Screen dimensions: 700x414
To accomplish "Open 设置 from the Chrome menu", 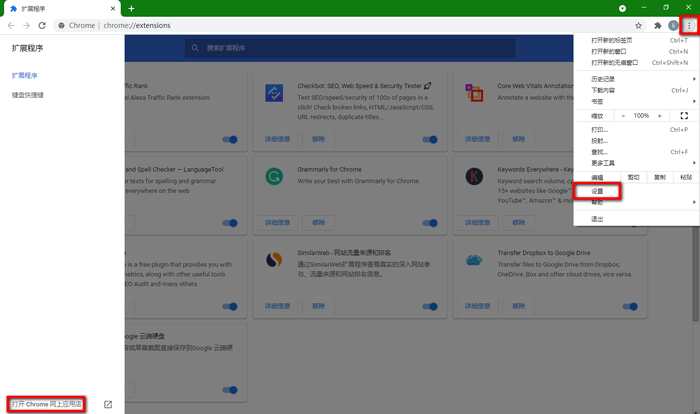I will click(x=597, y=191).
